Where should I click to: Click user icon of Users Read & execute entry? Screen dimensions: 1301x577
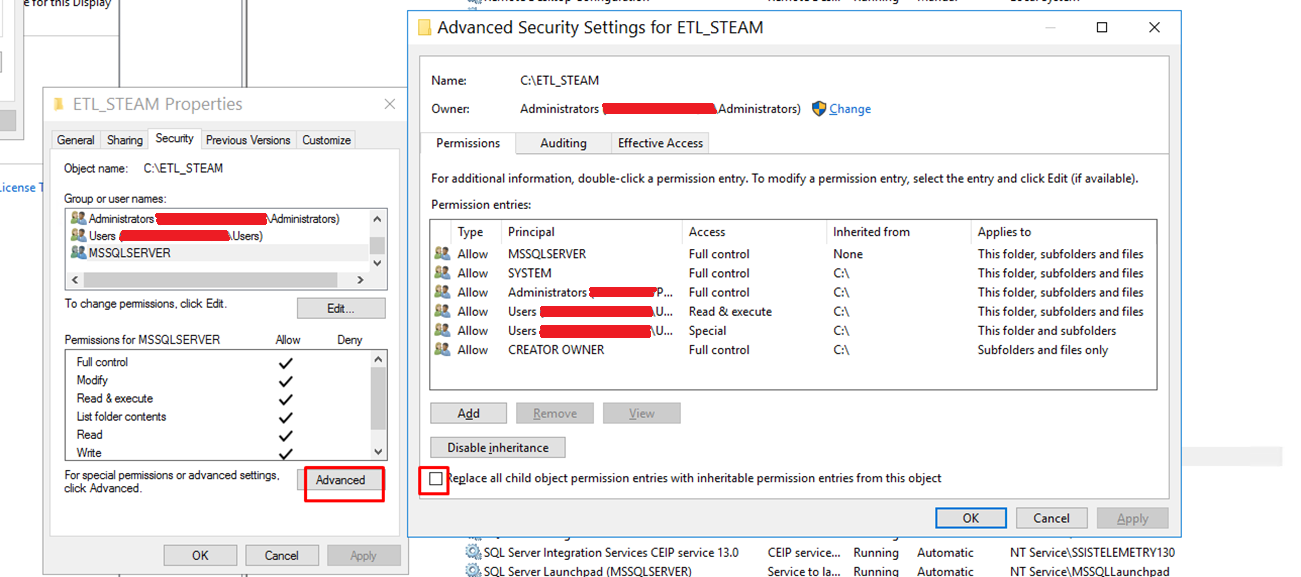coord(442,311)
